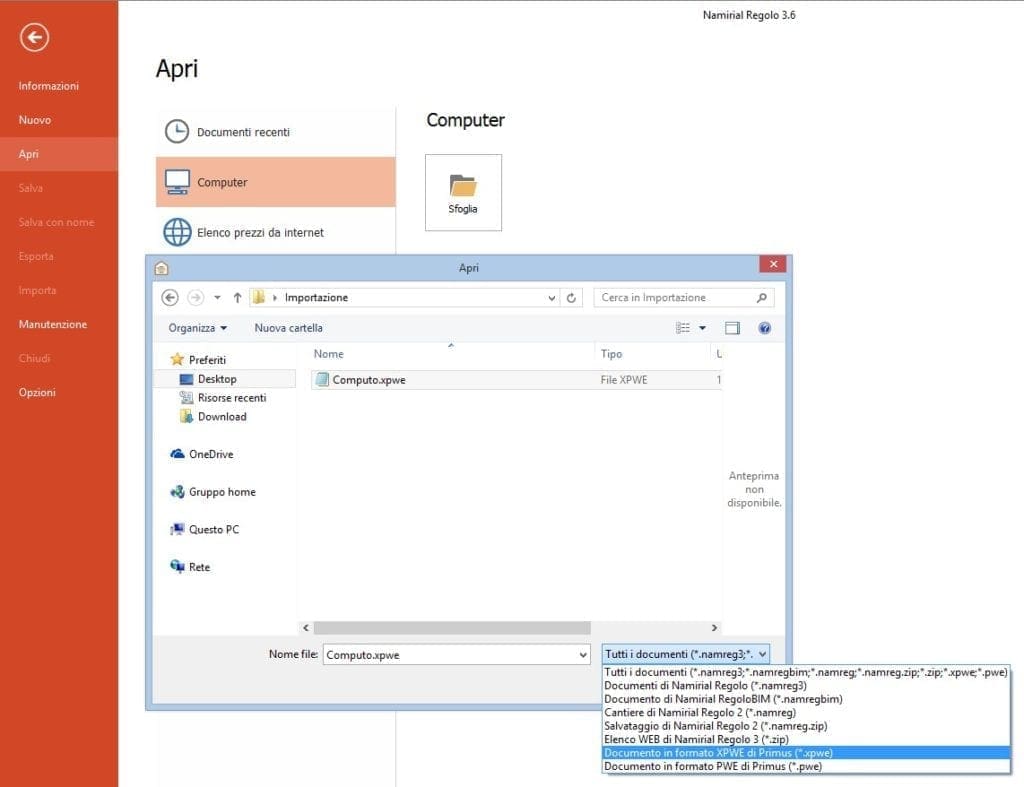Click the Sfoglia folder button
1024x787 pixels.
(463, 193)
